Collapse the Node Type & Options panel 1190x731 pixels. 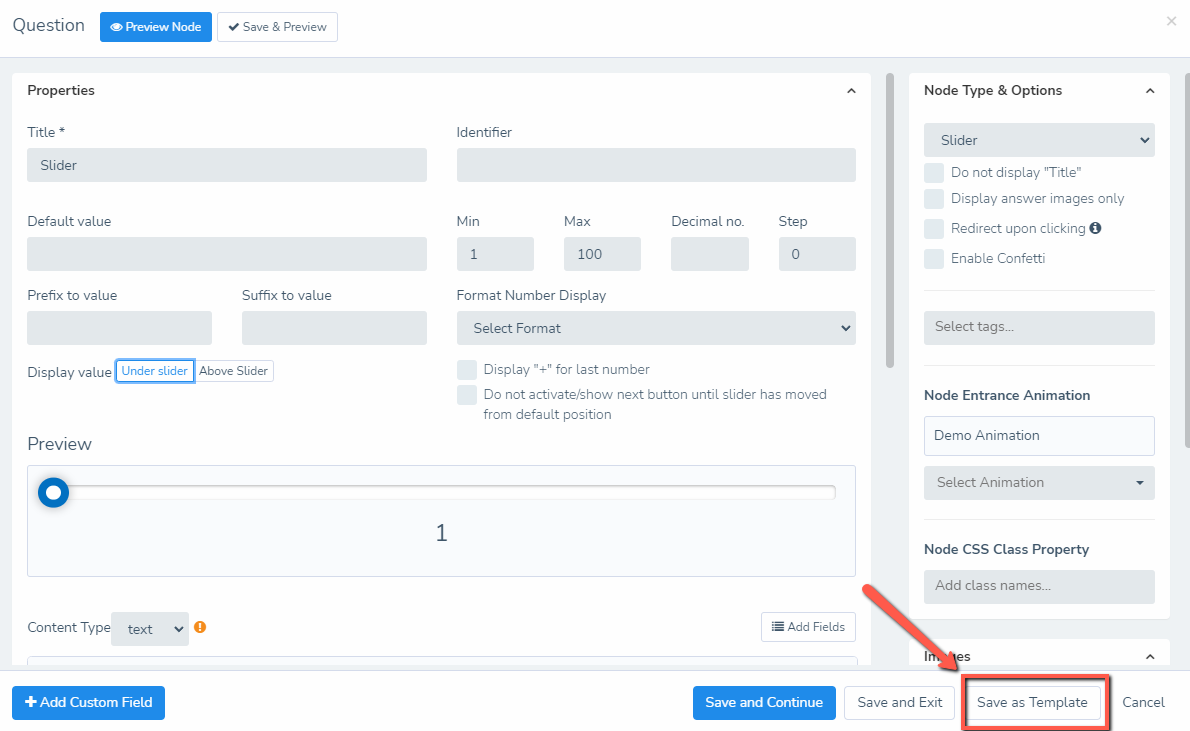point(1149,91)
